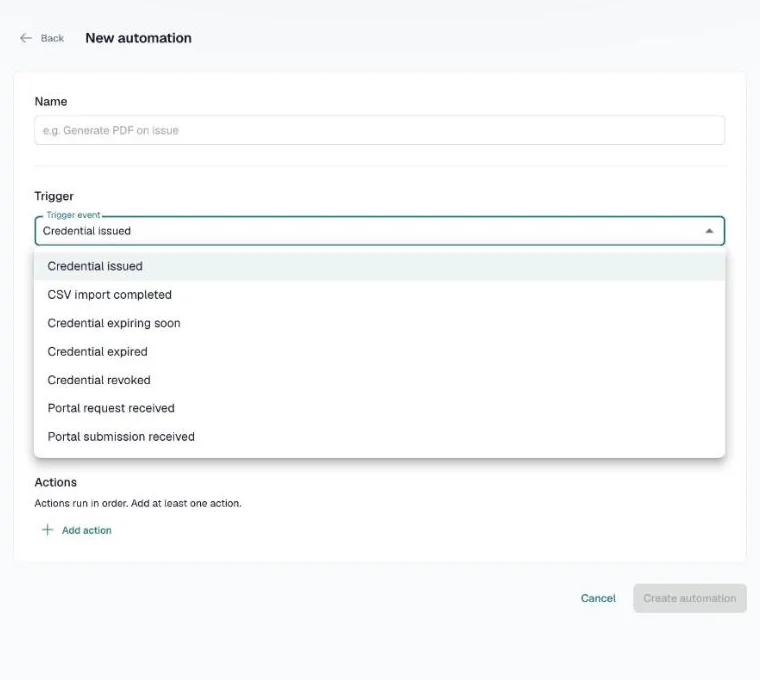Focus the automation Name input field
Viewport: 760px width, 680px height.
click(x=380, y=130)
